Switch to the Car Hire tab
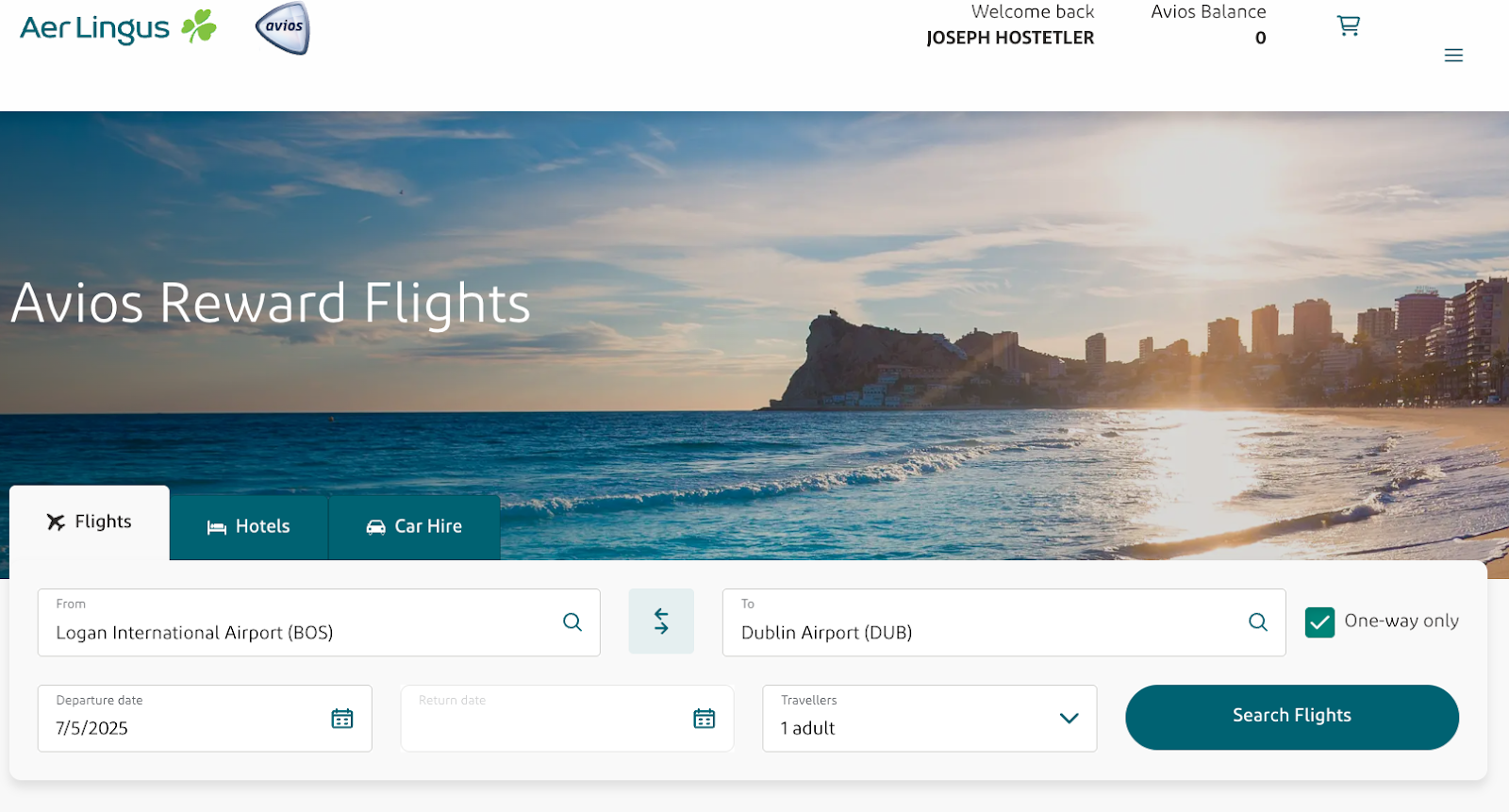Image resolution: width=1509 pixels, height=812 pixels. pos(414,527)
